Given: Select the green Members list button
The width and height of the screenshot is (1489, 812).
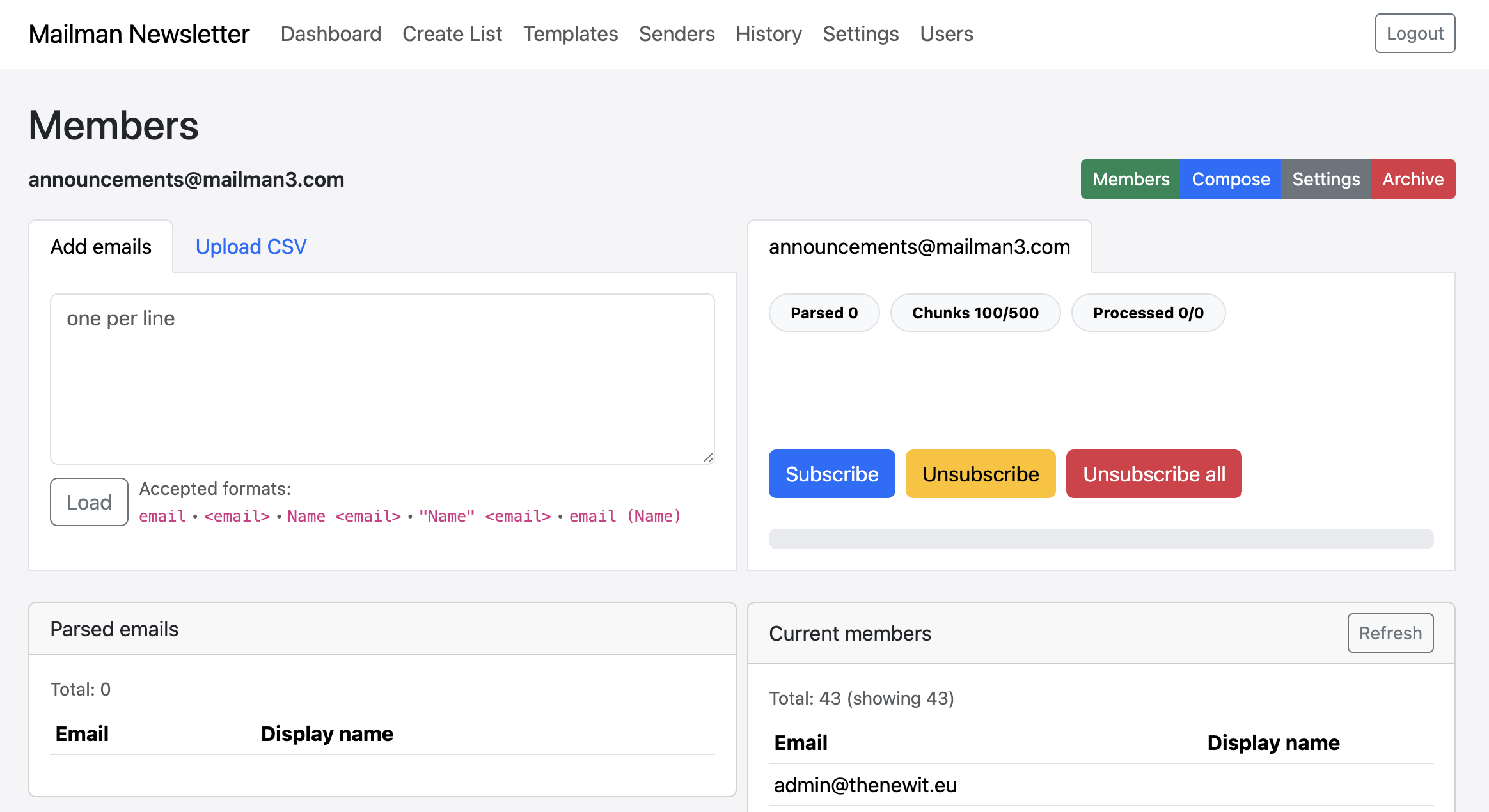Looking at the screenshot, I should tap(1130, 179).
